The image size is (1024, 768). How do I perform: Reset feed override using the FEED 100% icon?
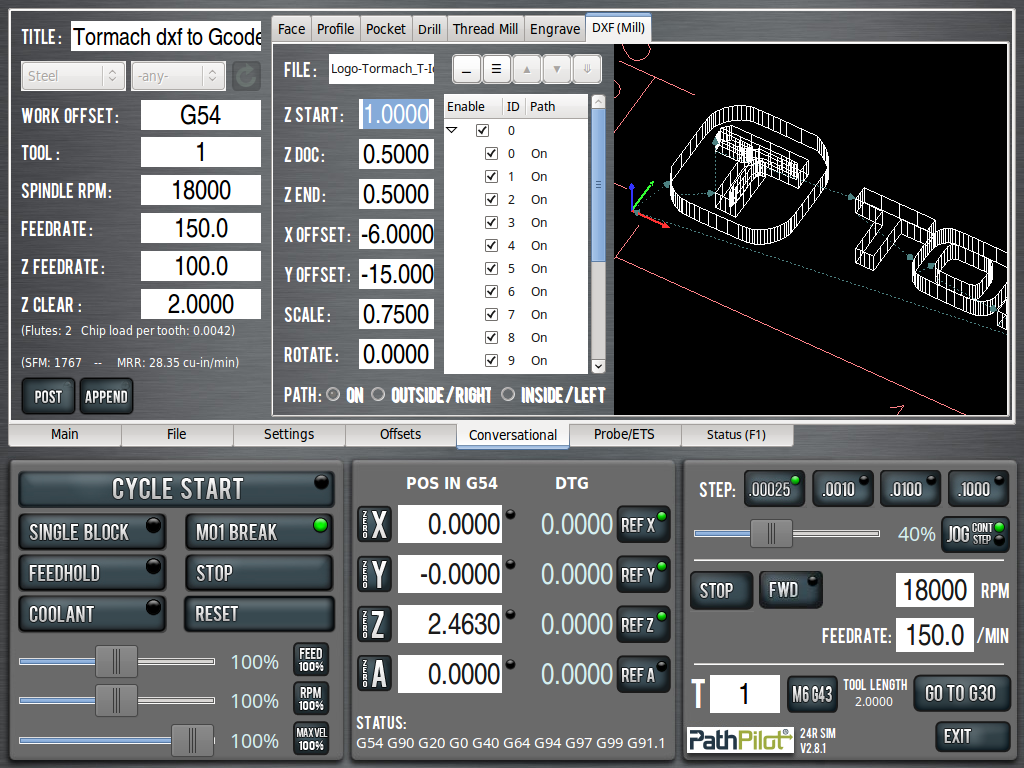[310, 658]
